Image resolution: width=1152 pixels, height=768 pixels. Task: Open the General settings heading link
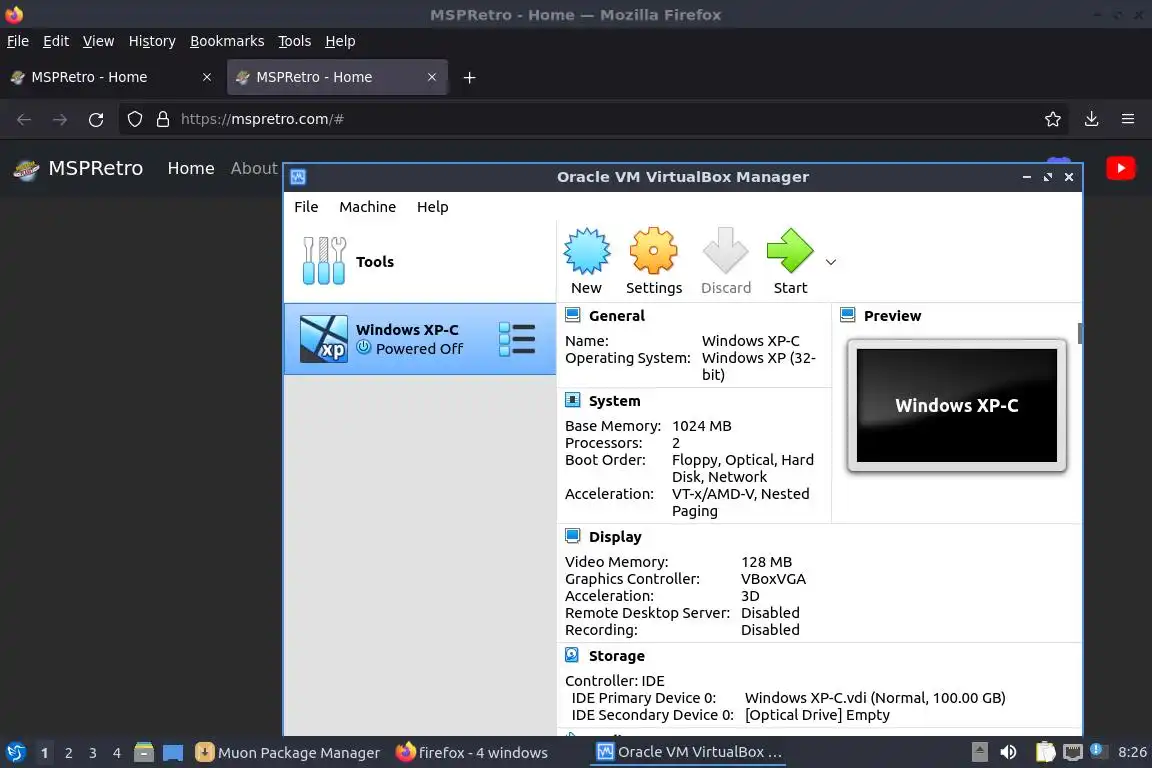tap(616, 316)
